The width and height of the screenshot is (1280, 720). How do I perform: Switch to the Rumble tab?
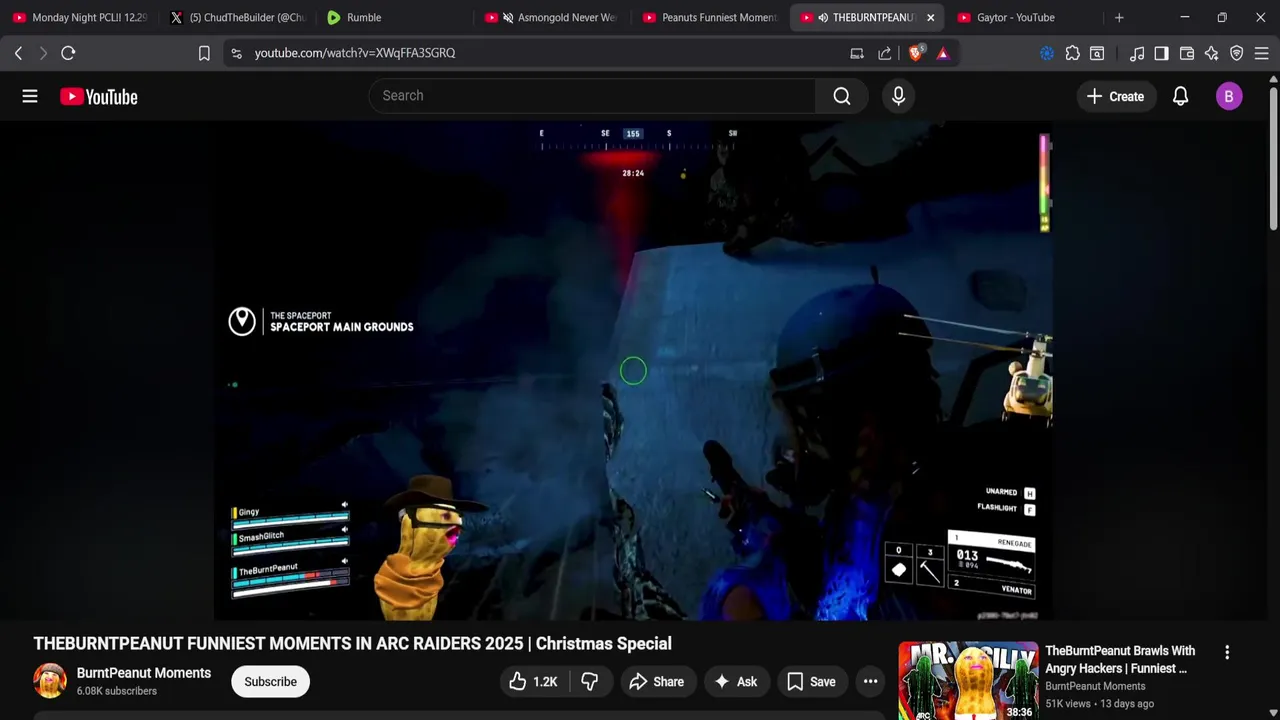pyautogui.click(x=395, y=17)
